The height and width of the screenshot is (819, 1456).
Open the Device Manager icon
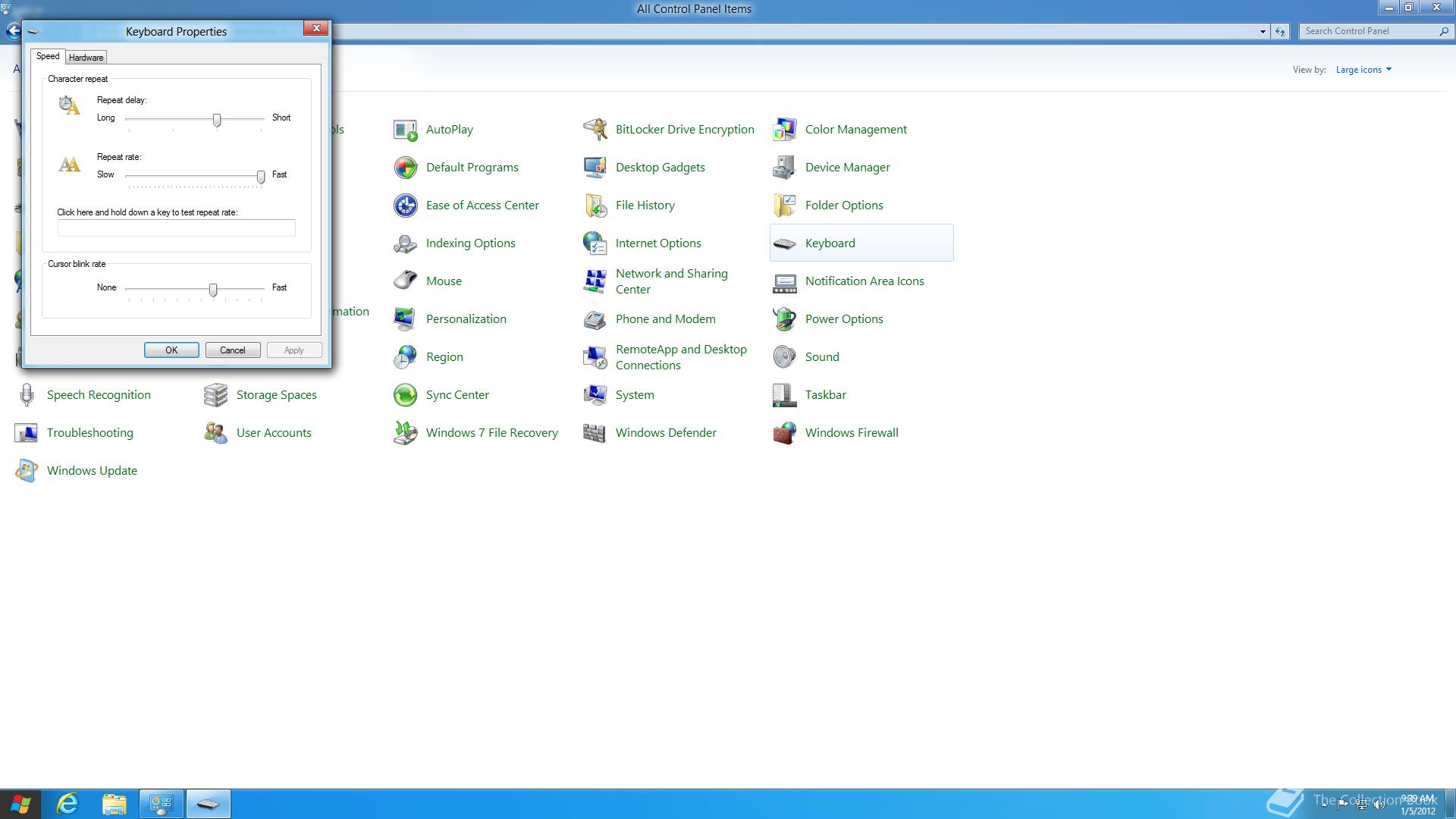click(785, 168)
